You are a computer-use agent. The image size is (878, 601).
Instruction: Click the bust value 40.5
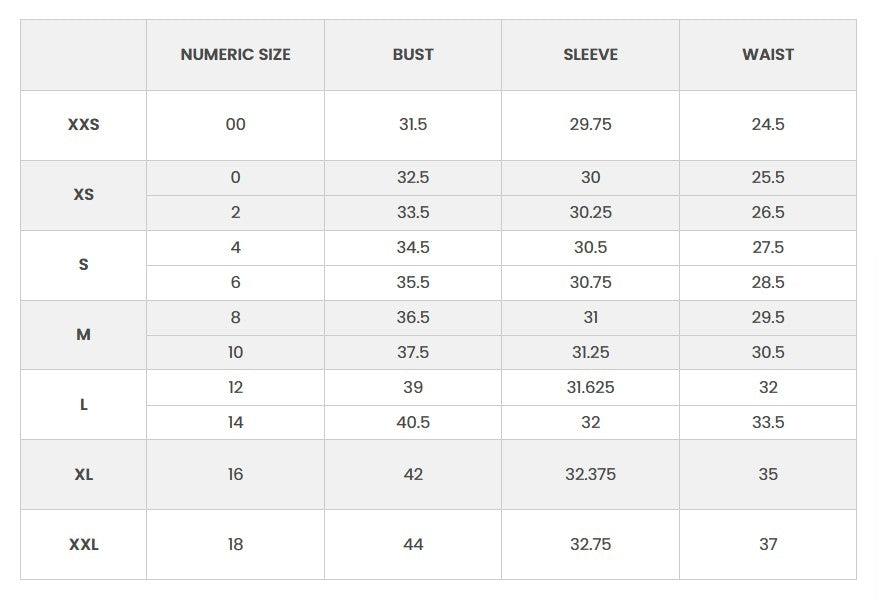coord(413,422)
